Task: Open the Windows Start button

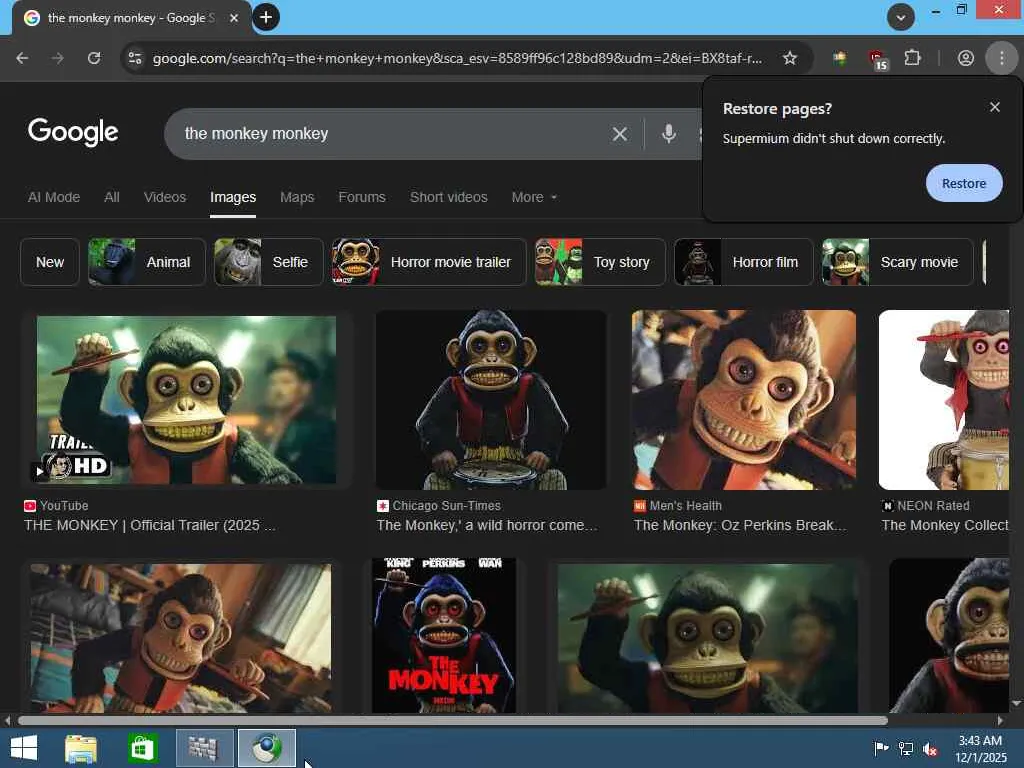Action: [24, 748]
